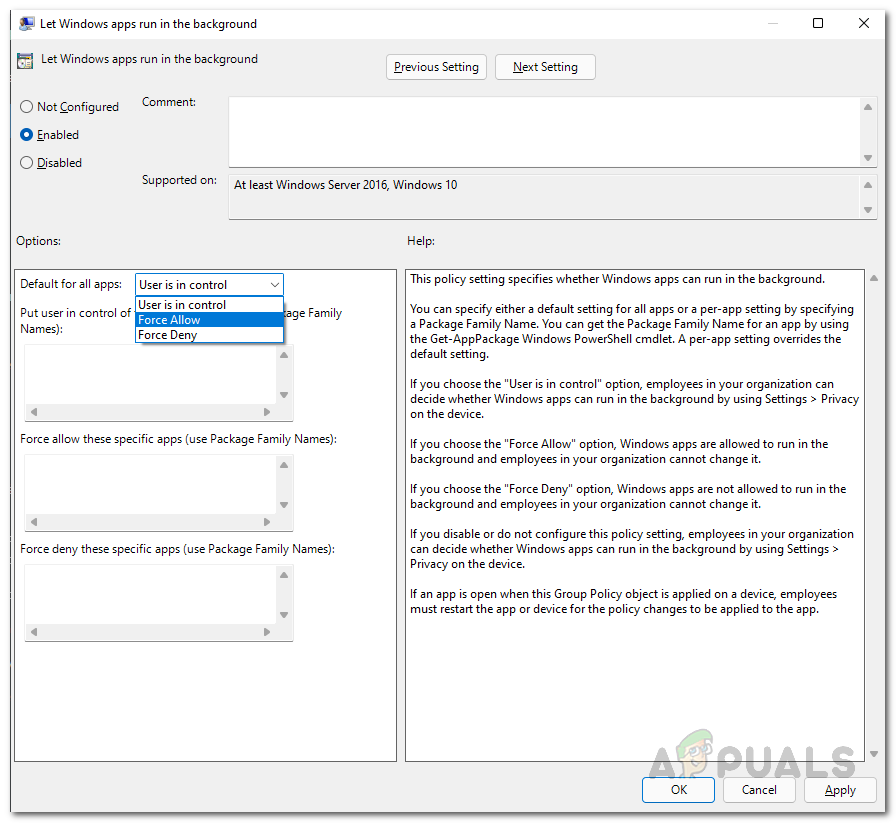
Task: Click 'At least Windows Server 2016, Windows 10' text
Action: tap(345, 185)
